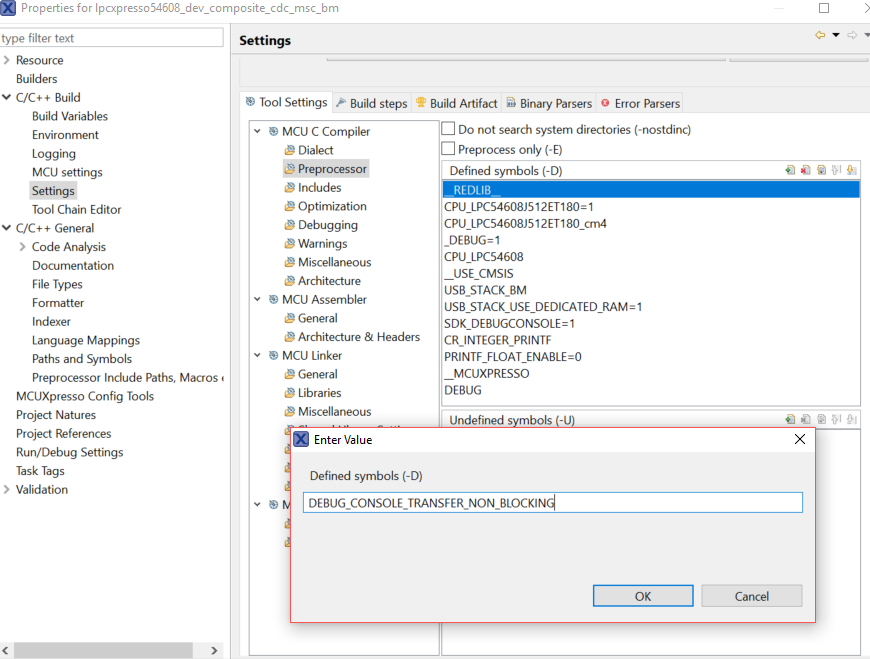870x659 pixels.
Task: Click Delete icon for Undefined symbols
Action: pos(806,419)
